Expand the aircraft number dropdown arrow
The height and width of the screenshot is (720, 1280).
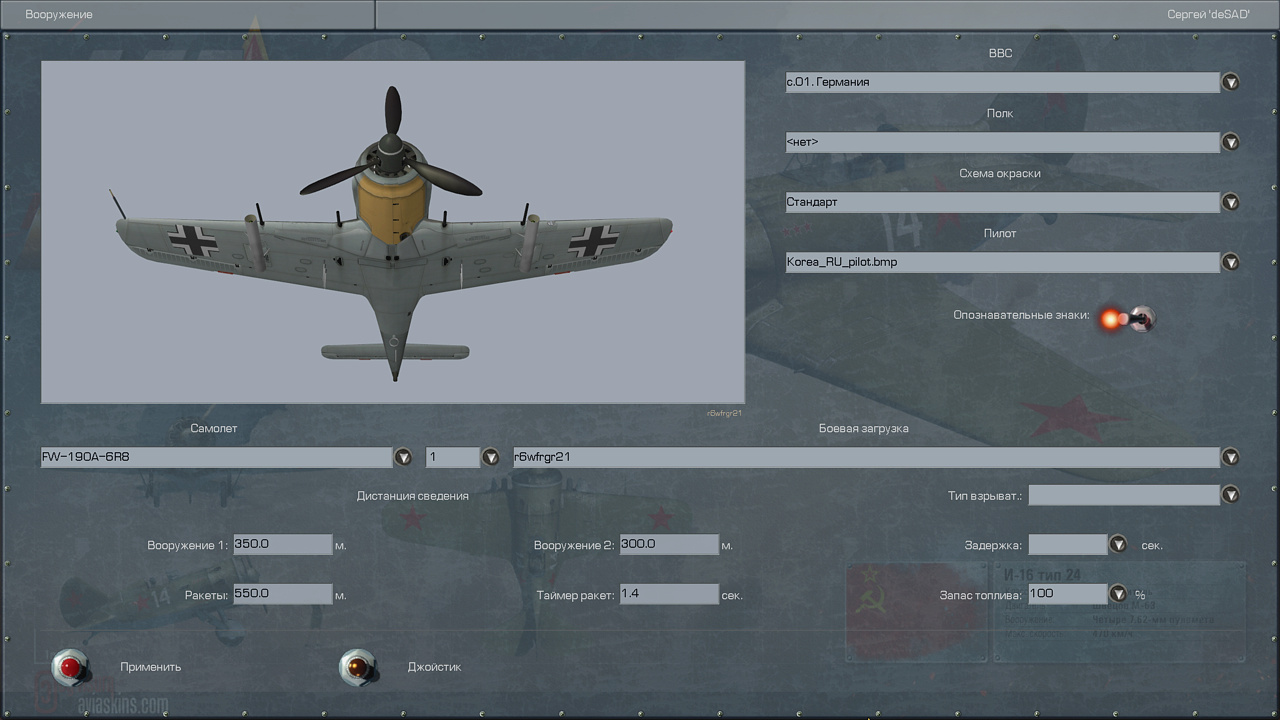pos(491,457)
